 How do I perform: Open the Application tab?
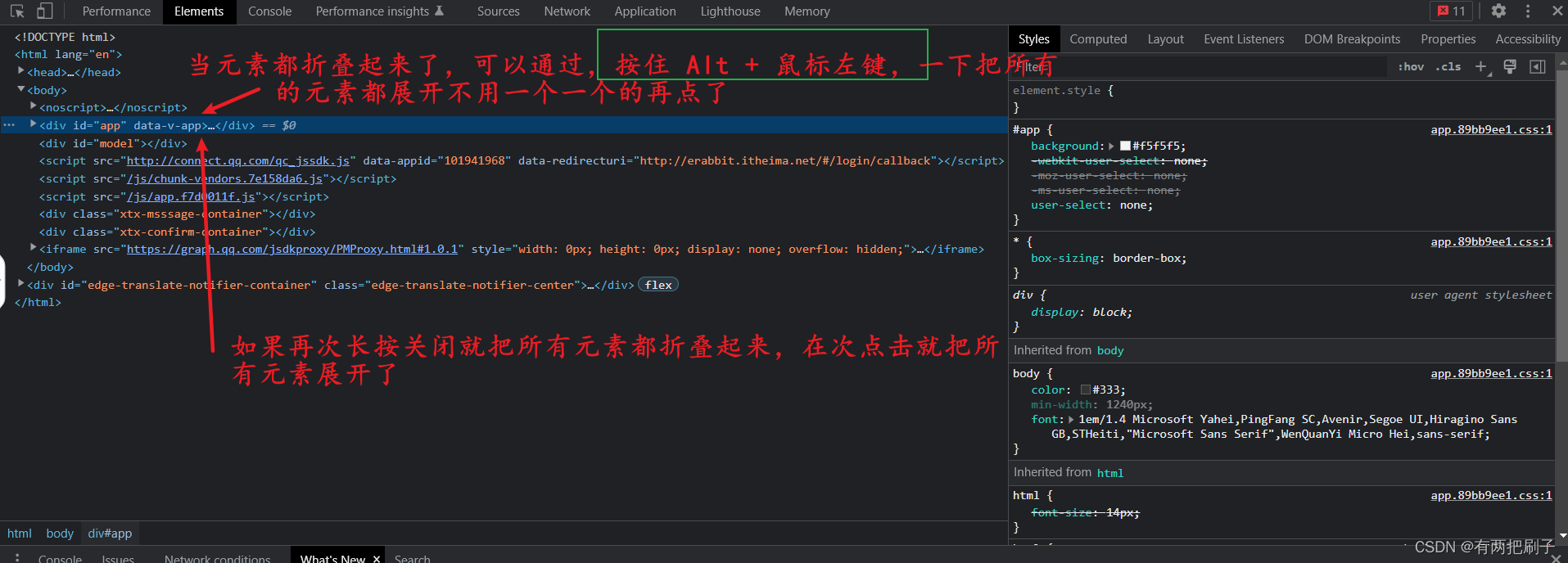pos(645,11)
